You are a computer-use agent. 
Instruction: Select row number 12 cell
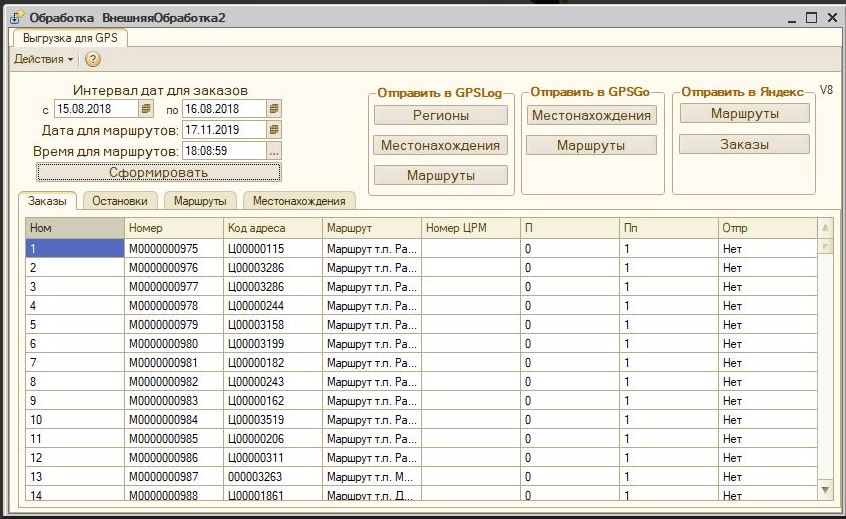(75, 458)
